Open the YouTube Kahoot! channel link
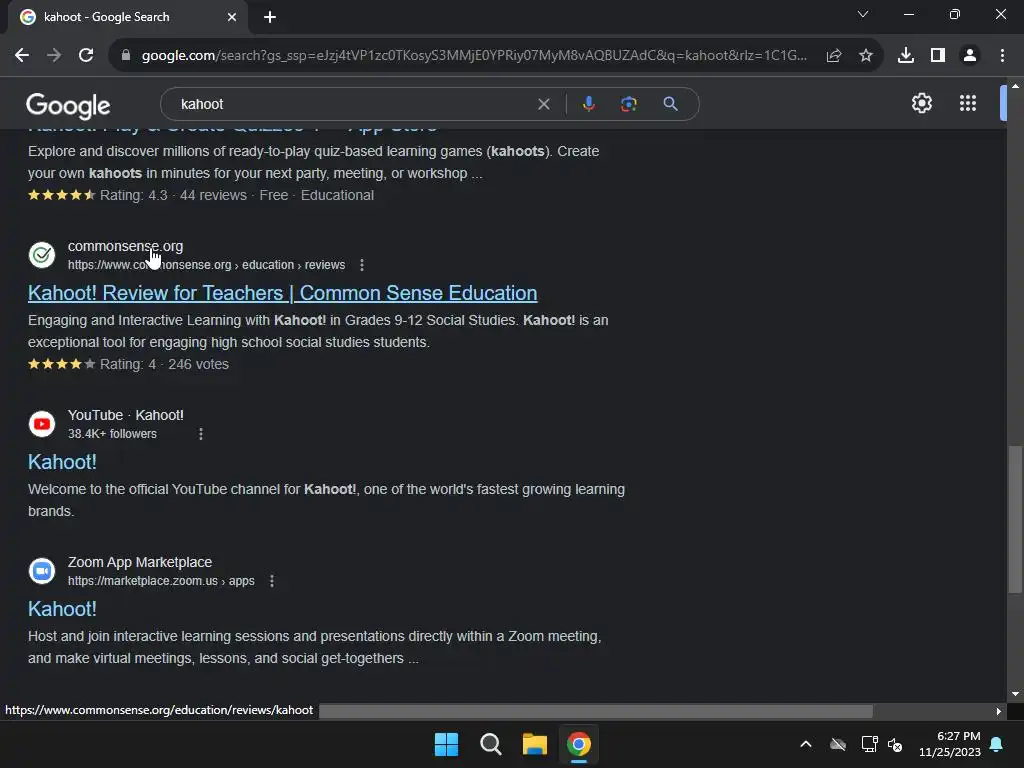This screenshot has height=768, width=1024. pos(62,462)
